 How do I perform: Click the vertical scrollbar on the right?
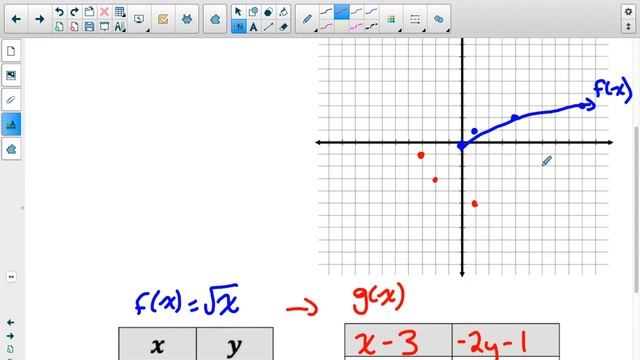(636, 209)
